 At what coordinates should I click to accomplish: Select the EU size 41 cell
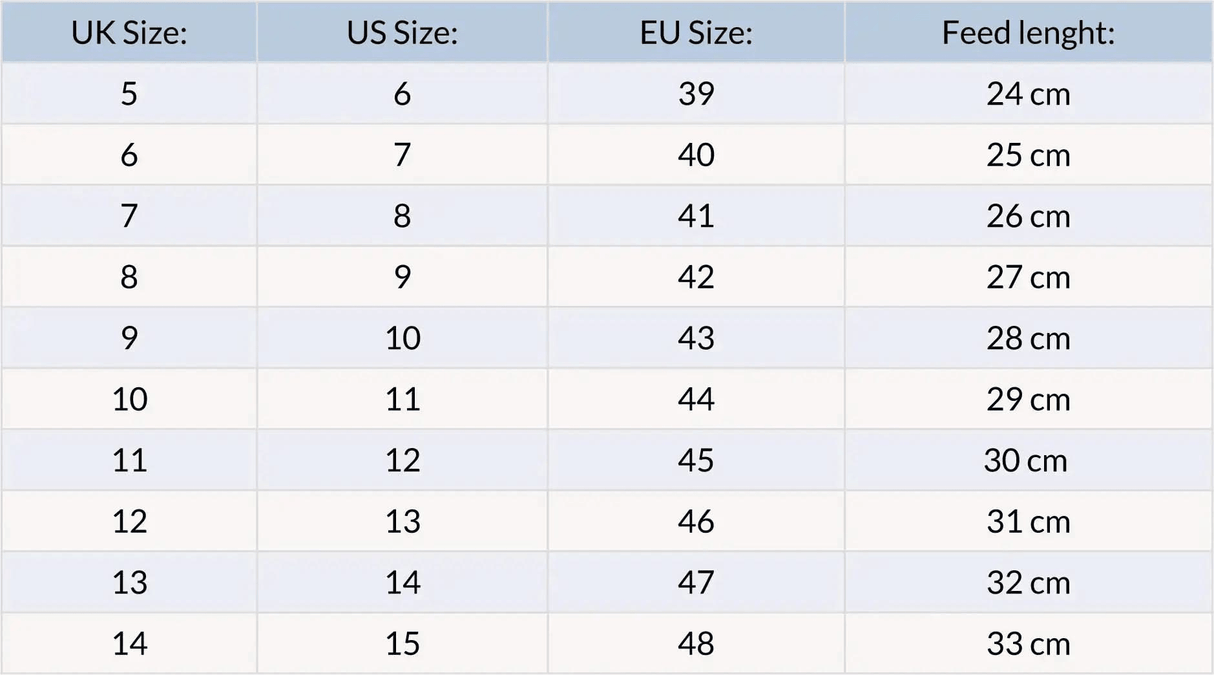[696, 216]
